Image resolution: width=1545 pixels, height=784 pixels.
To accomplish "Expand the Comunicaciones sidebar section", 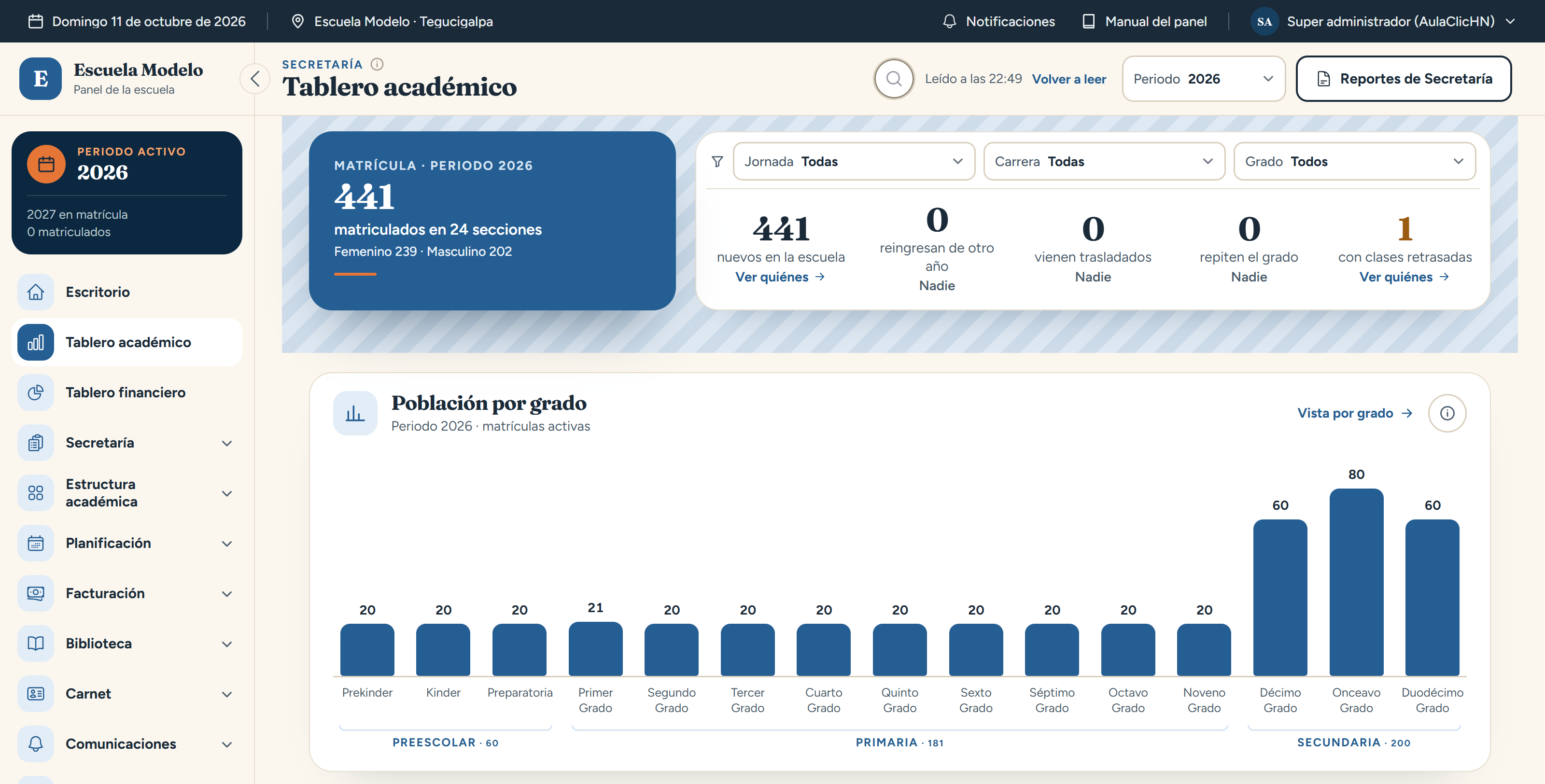I will pos(126,744).
